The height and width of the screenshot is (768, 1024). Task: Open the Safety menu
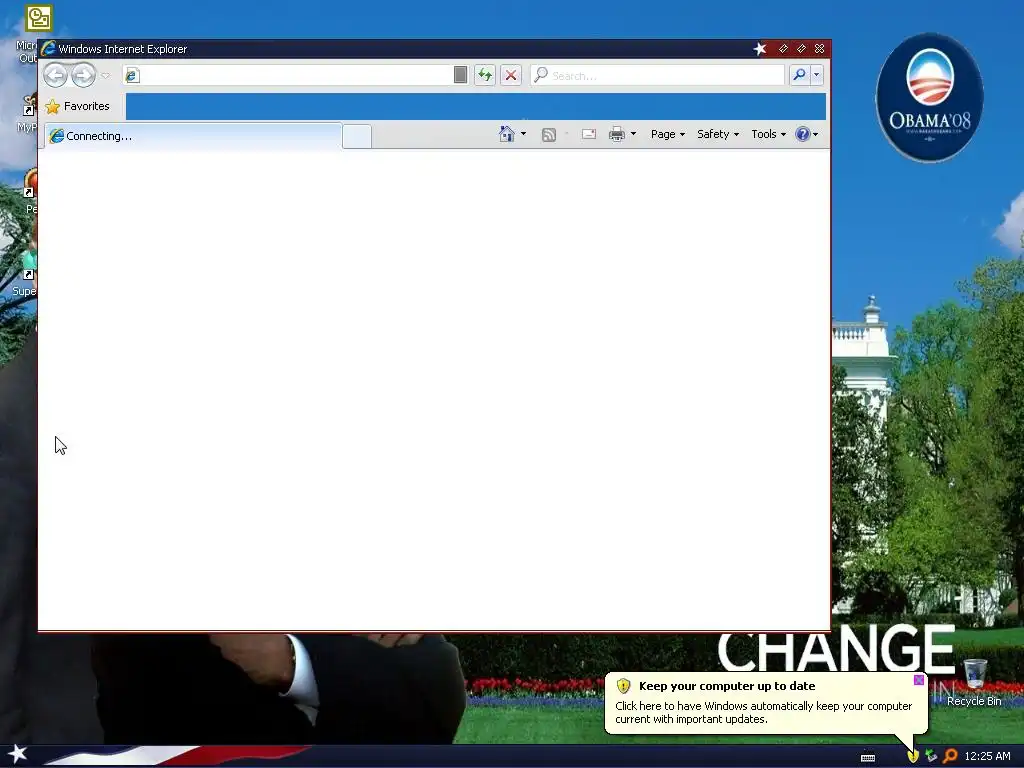[718, 134]
